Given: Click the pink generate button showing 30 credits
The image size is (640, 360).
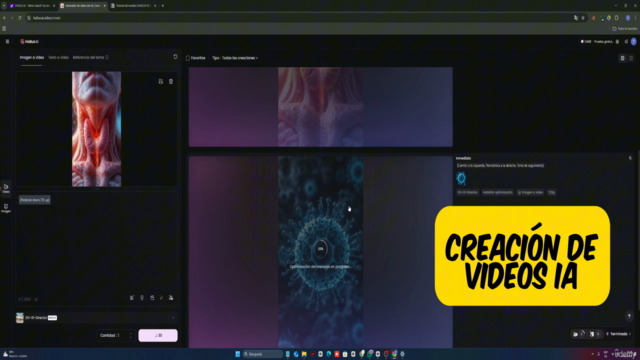Looking at the screenshot, I should click(x=158, y=336).
